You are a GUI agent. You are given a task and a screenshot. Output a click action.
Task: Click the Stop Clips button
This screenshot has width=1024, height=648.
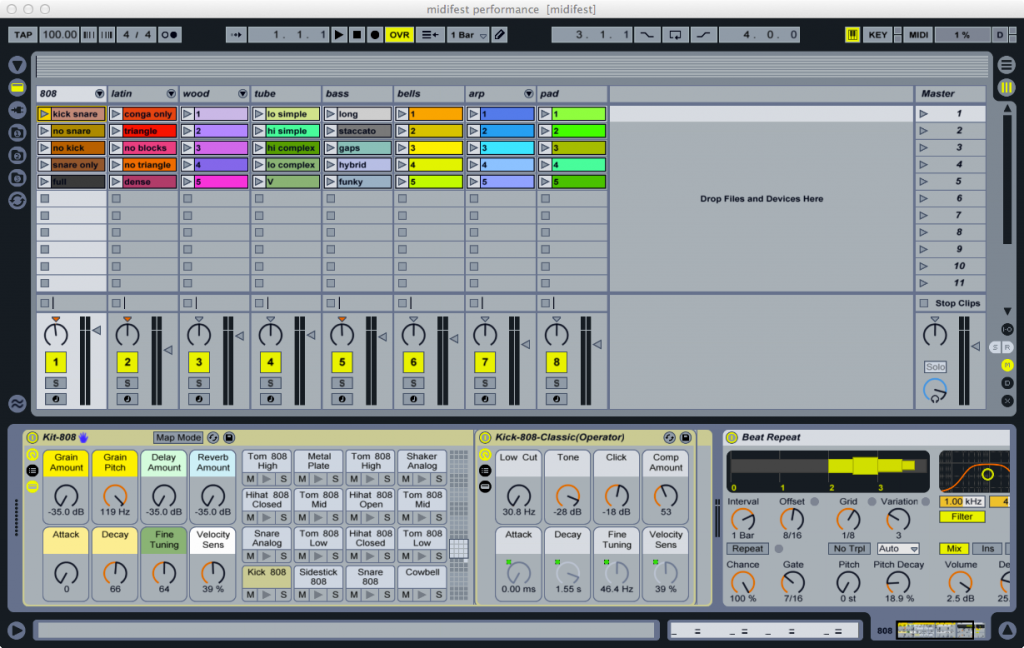[950, 303]
